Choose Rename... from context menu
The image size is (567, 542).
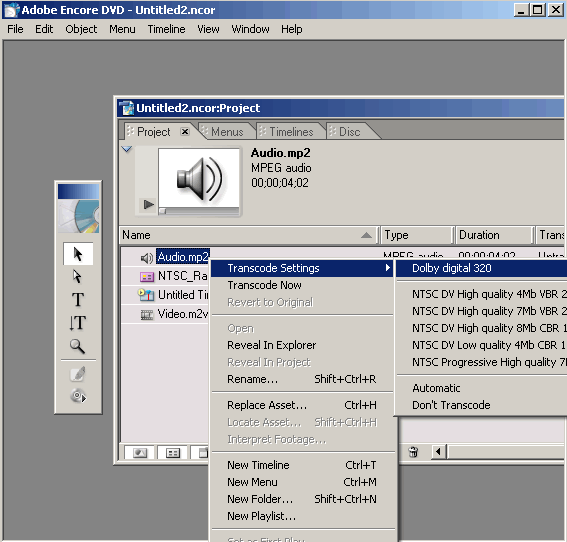[x=302, y=379]
